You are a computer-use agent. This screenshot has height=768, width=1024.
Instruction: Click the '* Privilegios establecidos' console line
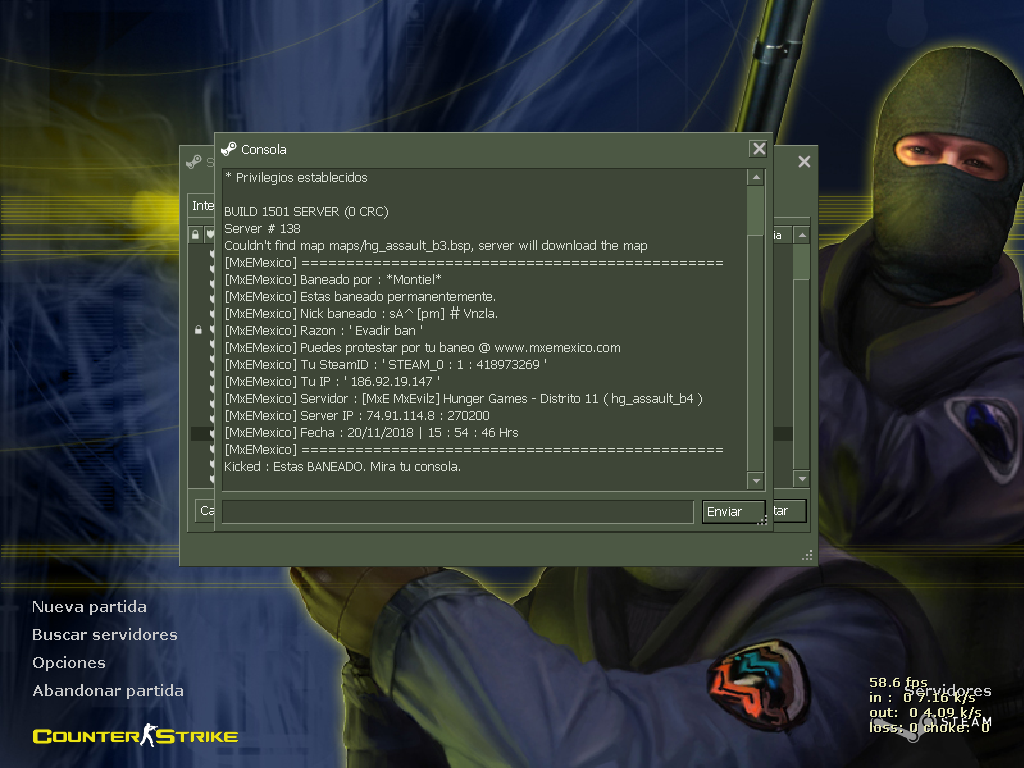click(296, 178)
